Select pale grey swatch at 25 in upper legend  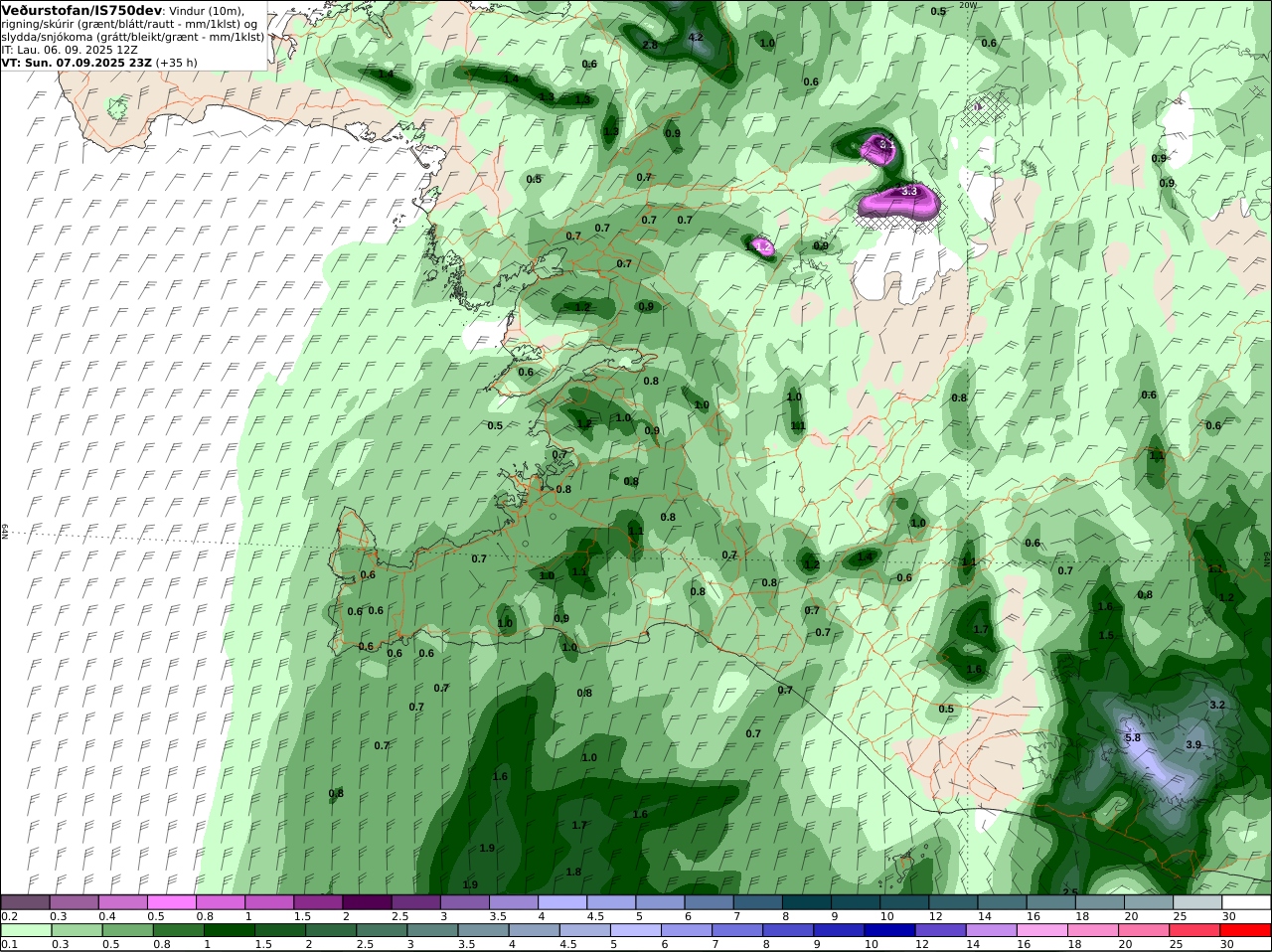1197,902
